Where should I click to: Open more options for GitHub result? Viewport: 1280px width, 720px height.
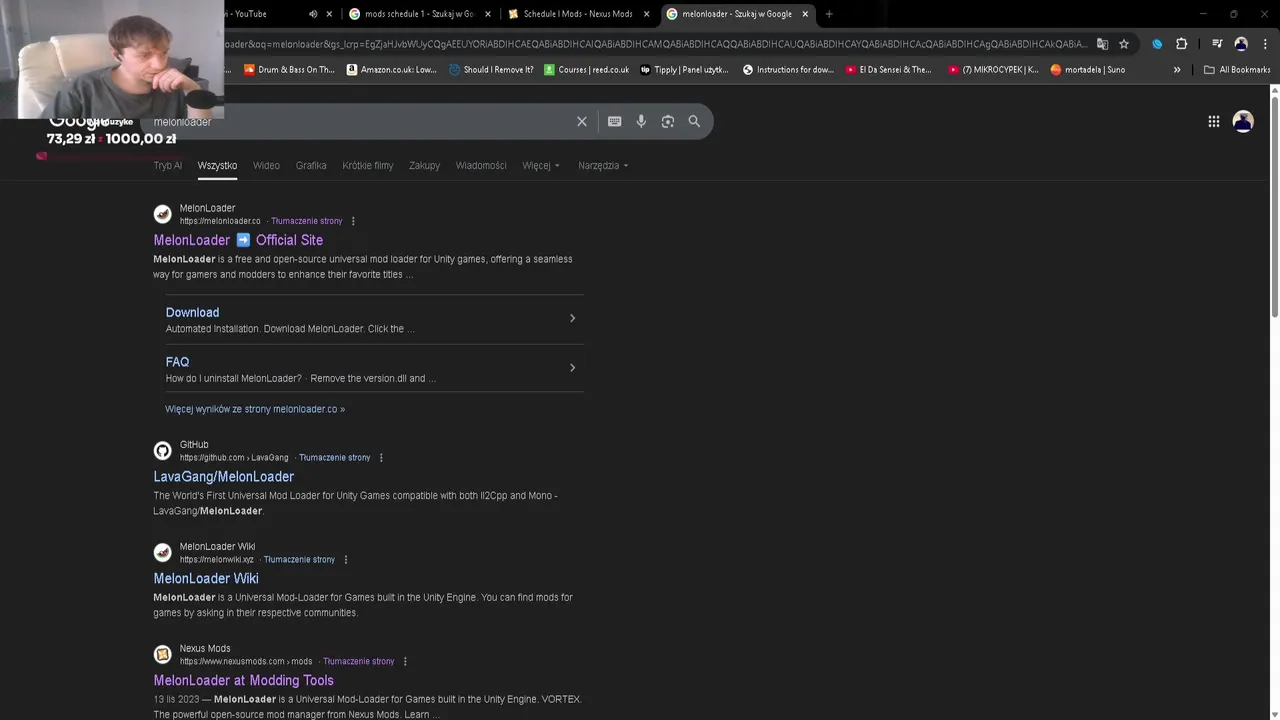[x=381, y=458]
